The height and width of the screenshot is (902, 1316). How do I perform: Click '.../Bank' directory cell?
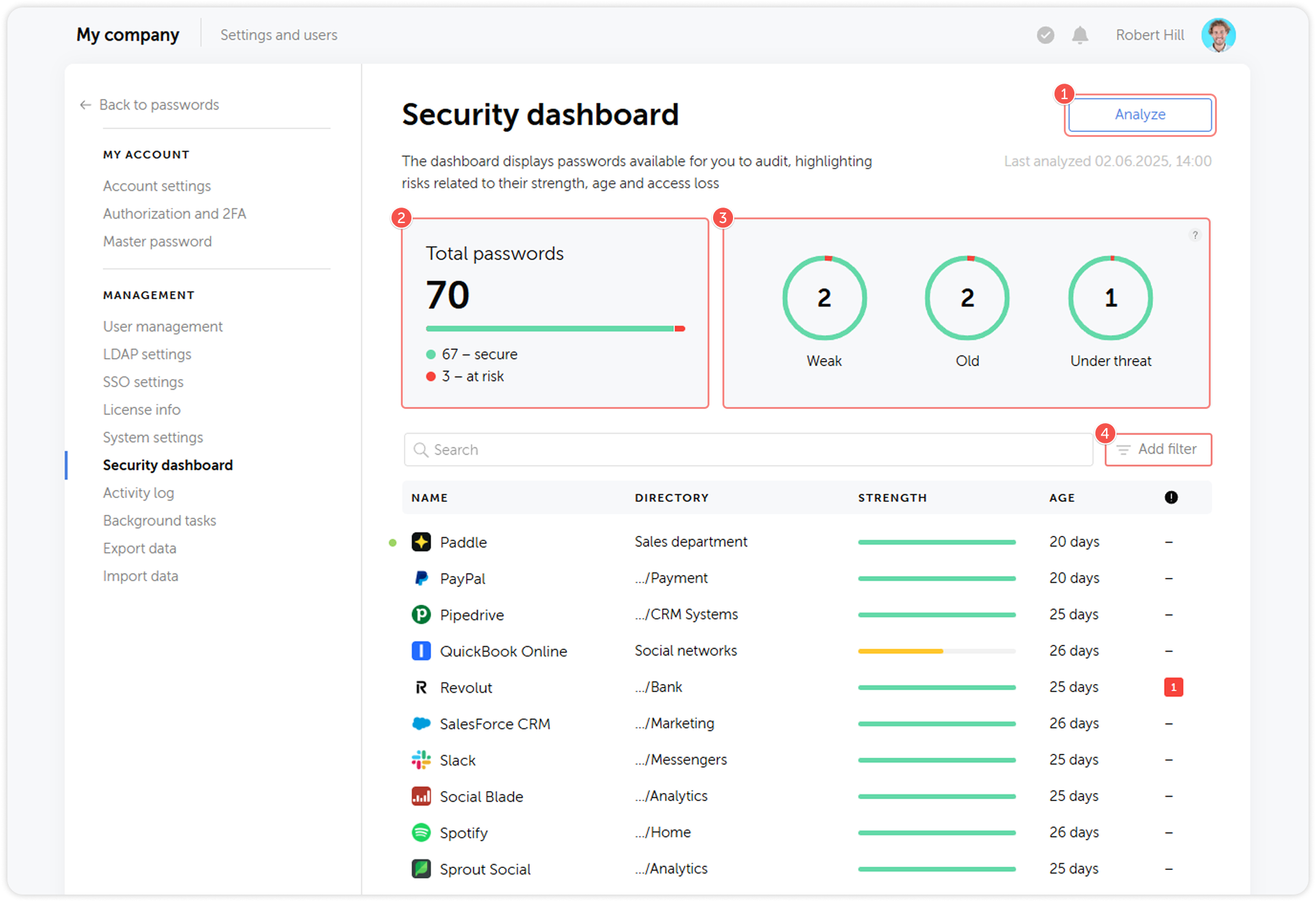659,687
